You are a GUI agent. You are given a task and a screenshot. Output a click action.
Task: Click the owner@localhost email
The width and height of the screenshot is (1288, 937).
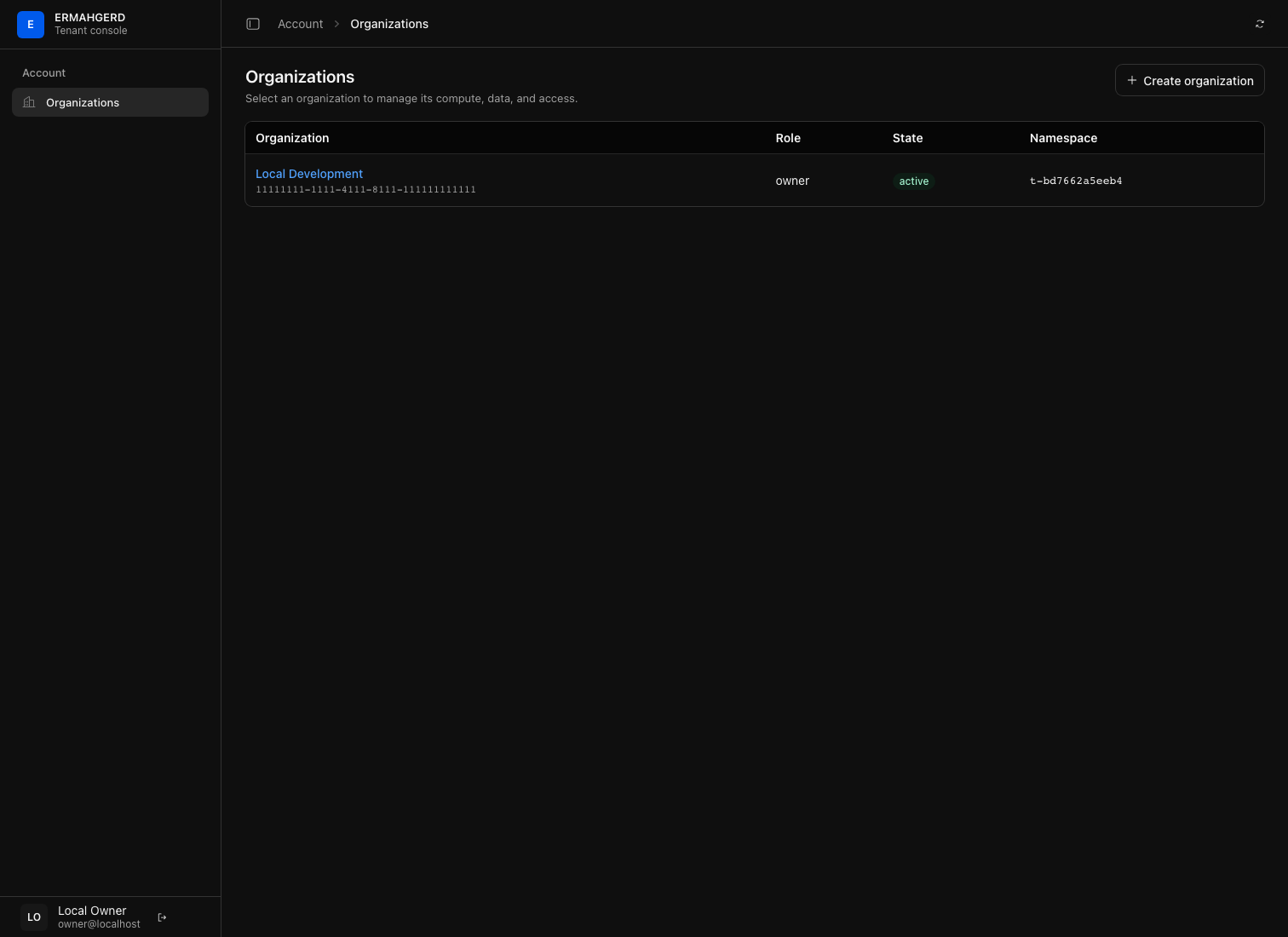pyautogui.click(x=99, y=924)
